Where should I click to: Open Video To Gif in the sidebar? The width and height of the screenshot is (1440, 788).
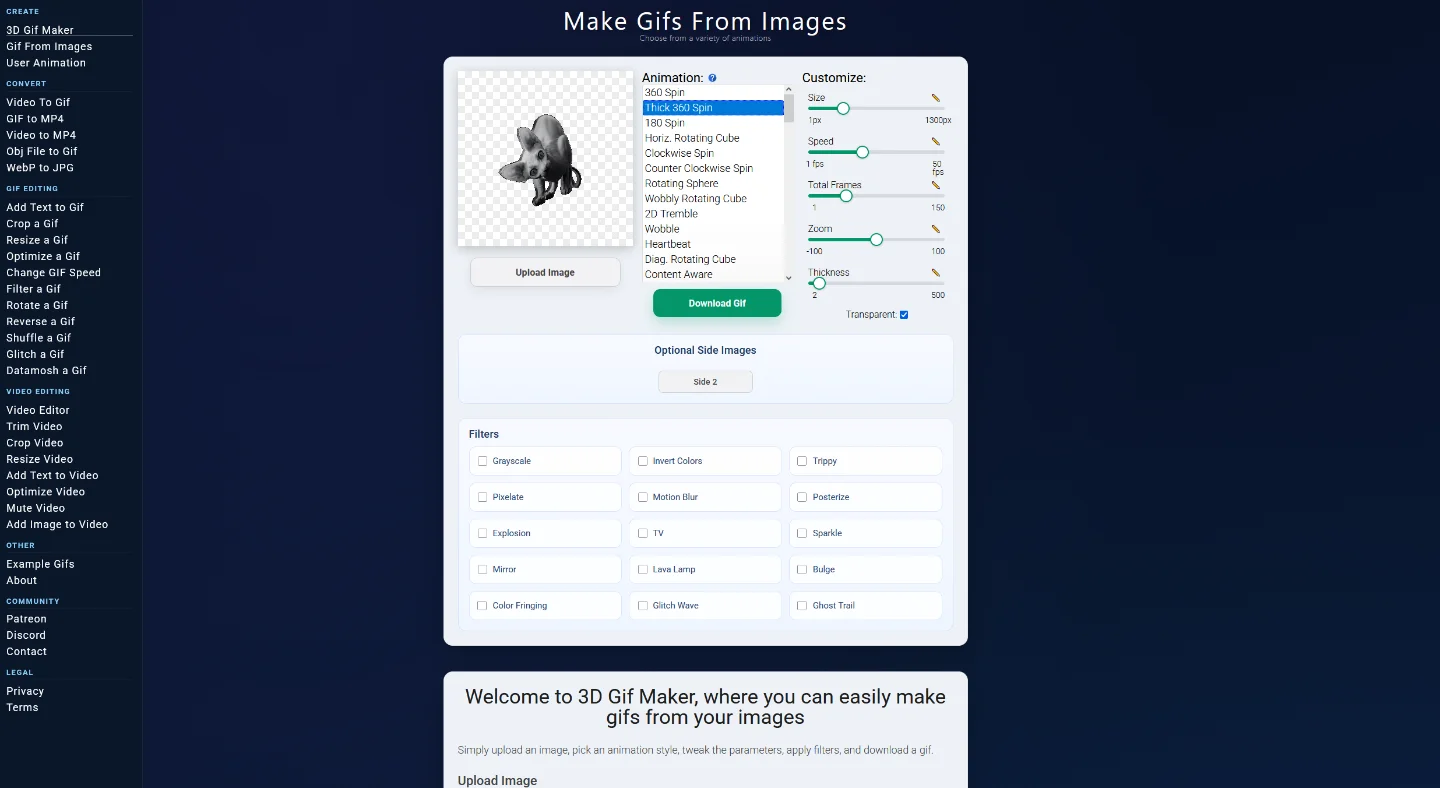pos(38,102)
